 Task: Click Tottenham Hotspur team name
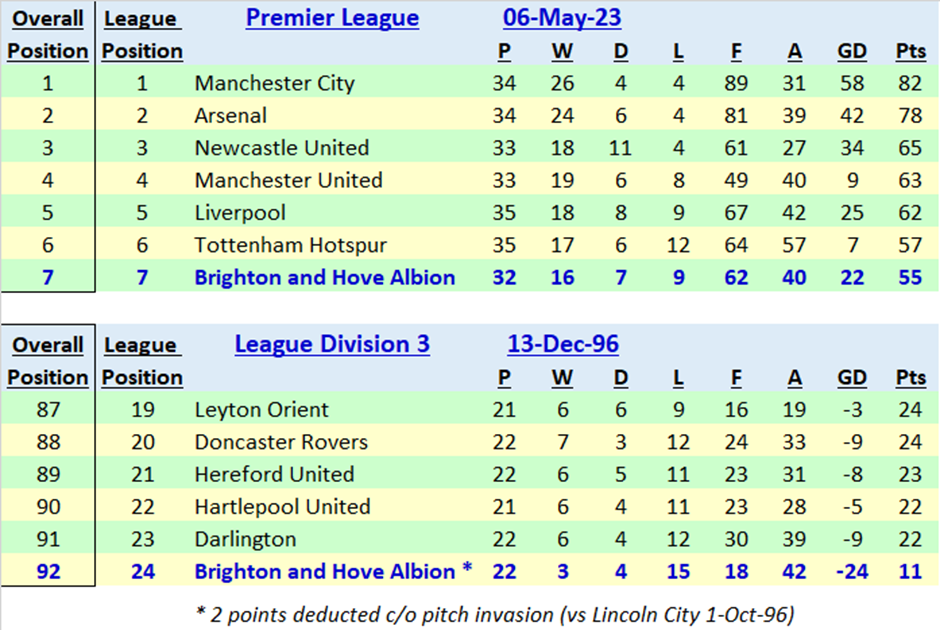coord(291,245)
